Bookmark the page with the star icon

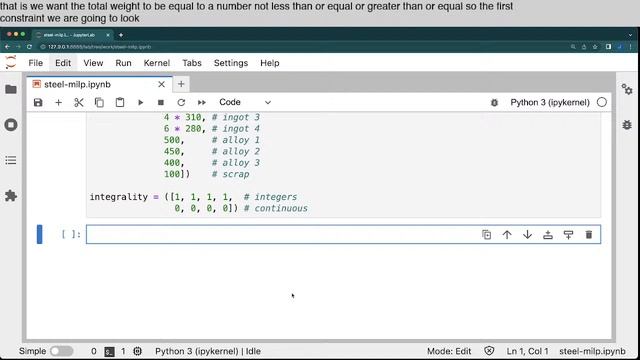595,47
